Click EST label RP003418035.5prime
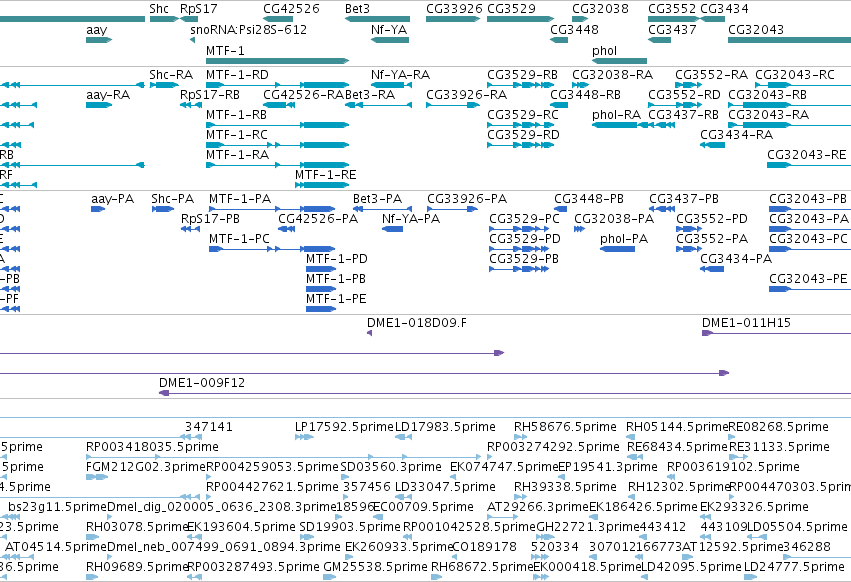Screen dimensions: 851x582 click(153, 447)
